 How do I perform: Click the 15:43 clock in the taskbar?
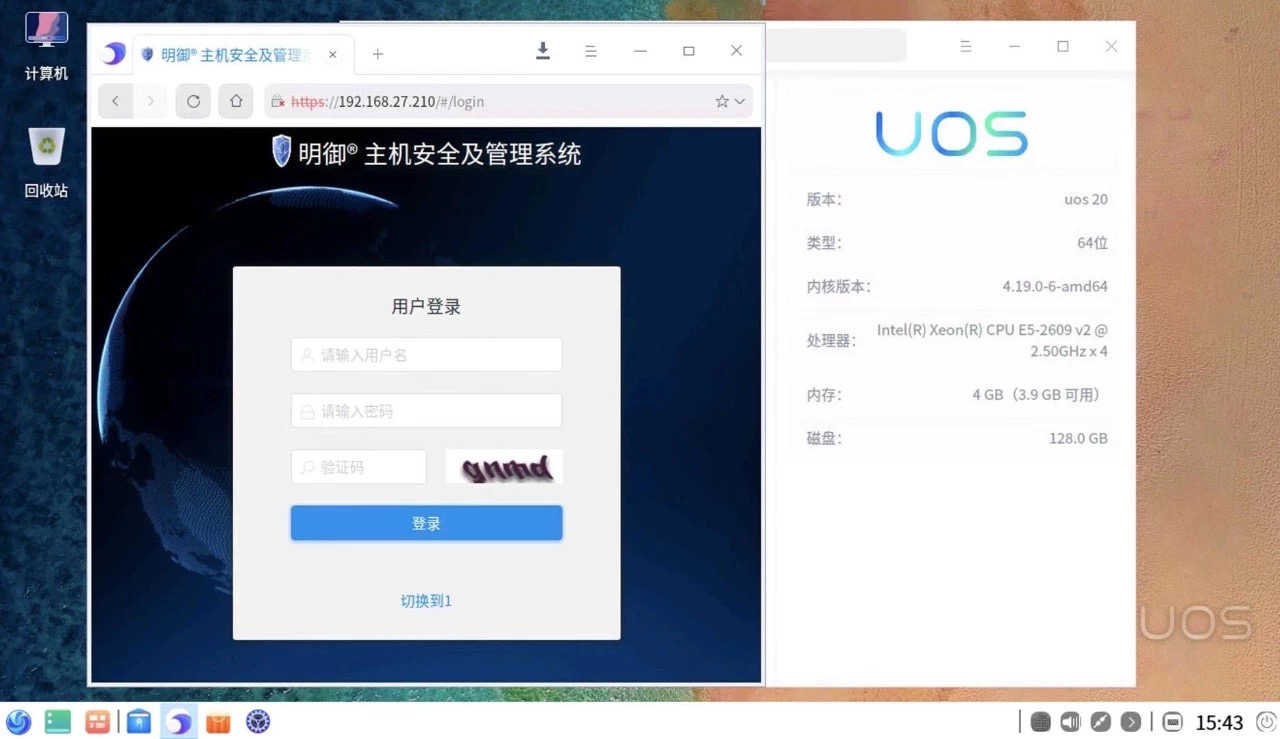(1219, 722)
